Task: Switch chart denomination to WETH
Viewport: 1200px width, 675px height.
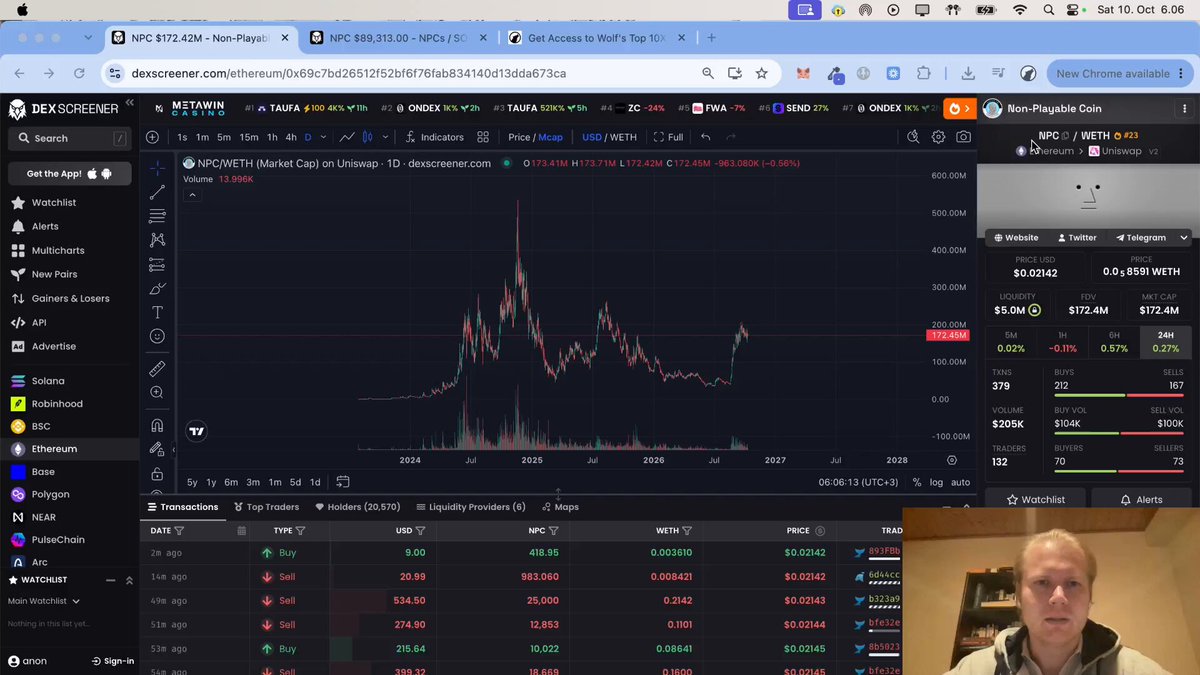Action: click(623, 137)
